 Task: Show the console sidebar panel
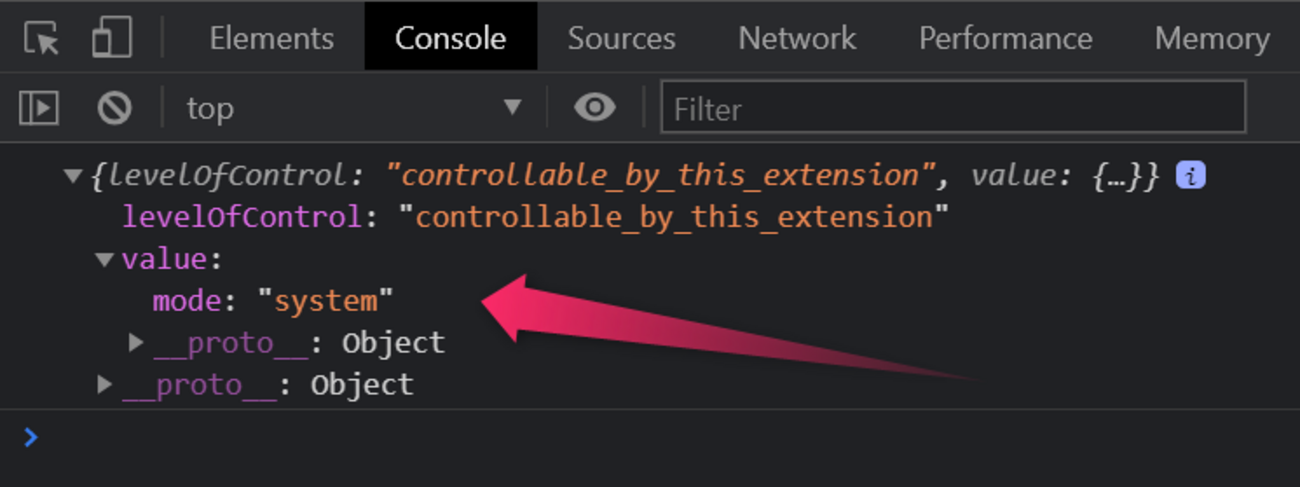(39, 107)
